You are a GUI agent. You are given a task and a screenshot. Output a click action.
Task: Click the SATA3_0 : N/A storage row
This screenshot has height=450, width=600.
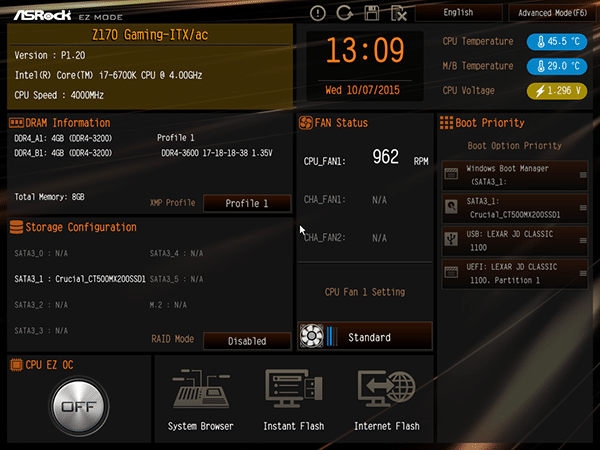click(x=41, y=253)
